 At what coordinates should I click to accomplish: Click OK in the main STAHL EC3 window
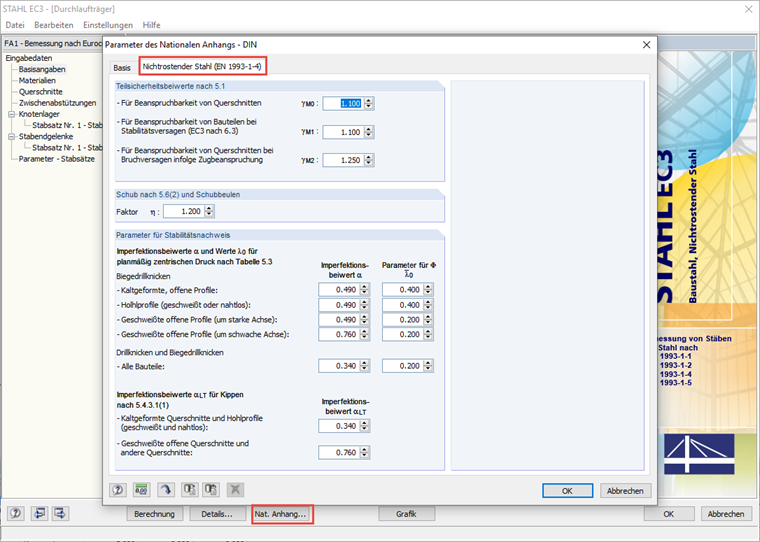pos(668,514)
